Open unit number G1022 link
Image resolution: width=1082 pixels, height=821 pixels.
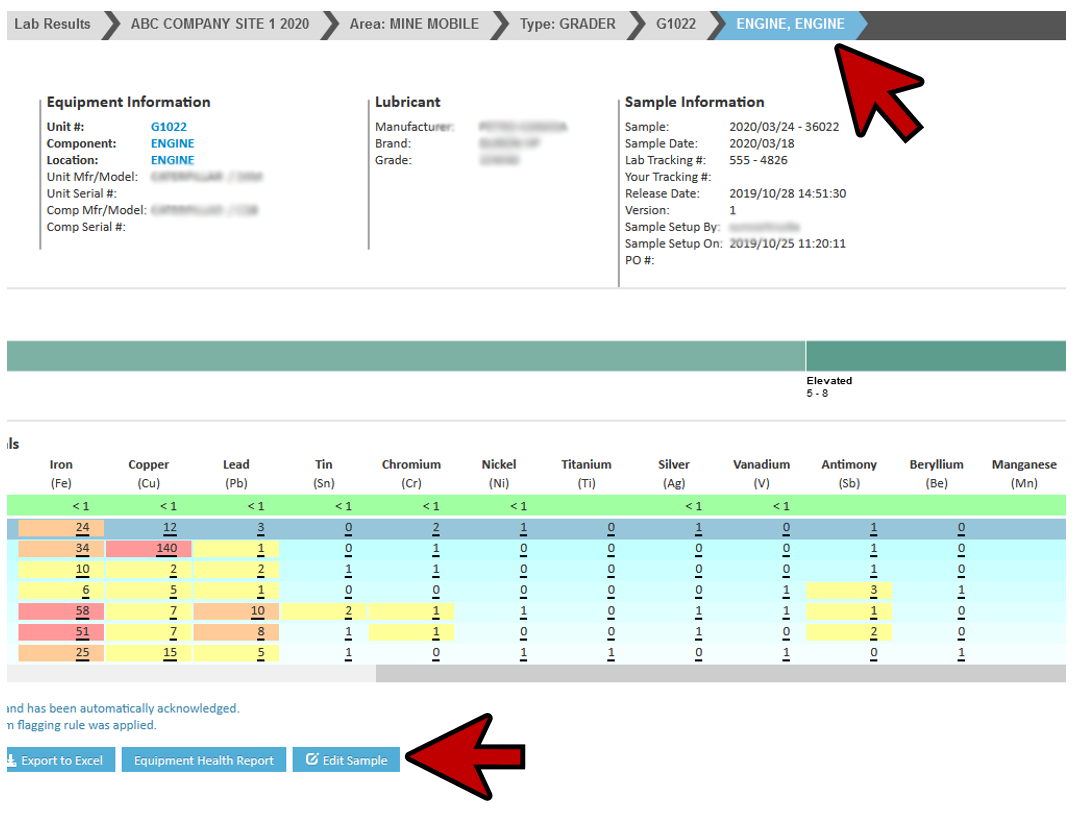click(x=169, y=127)
